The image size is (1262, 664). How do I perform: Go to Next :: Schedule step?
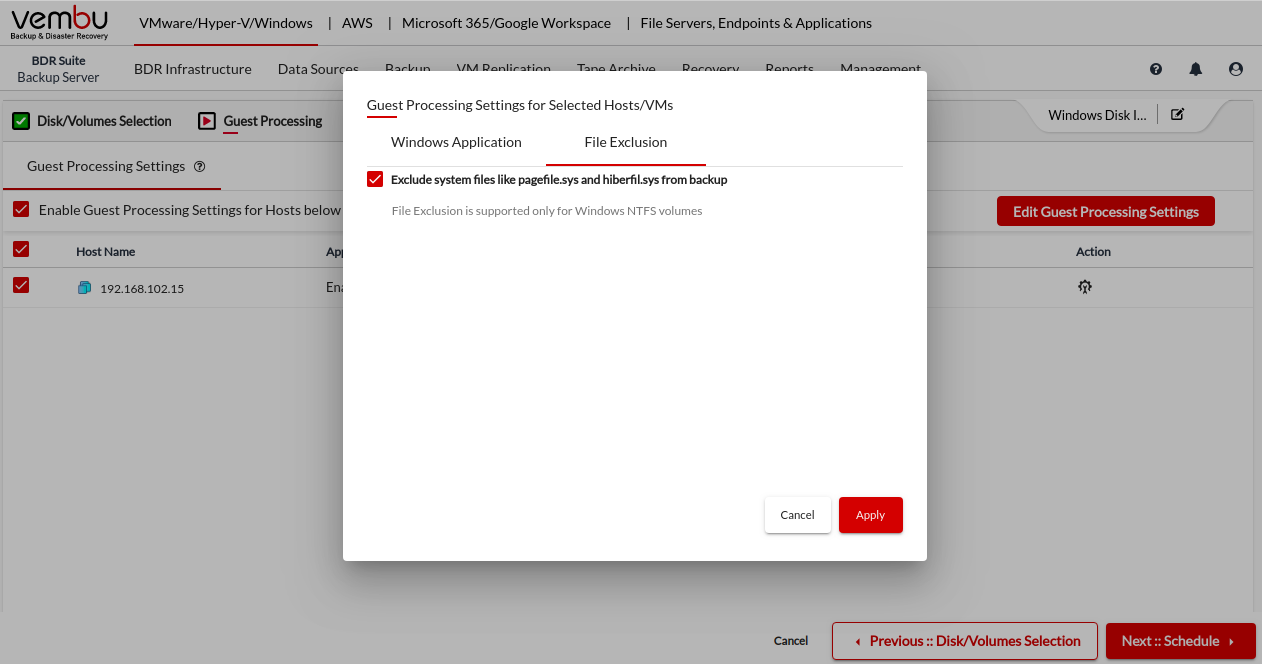tap(1179, 641)
